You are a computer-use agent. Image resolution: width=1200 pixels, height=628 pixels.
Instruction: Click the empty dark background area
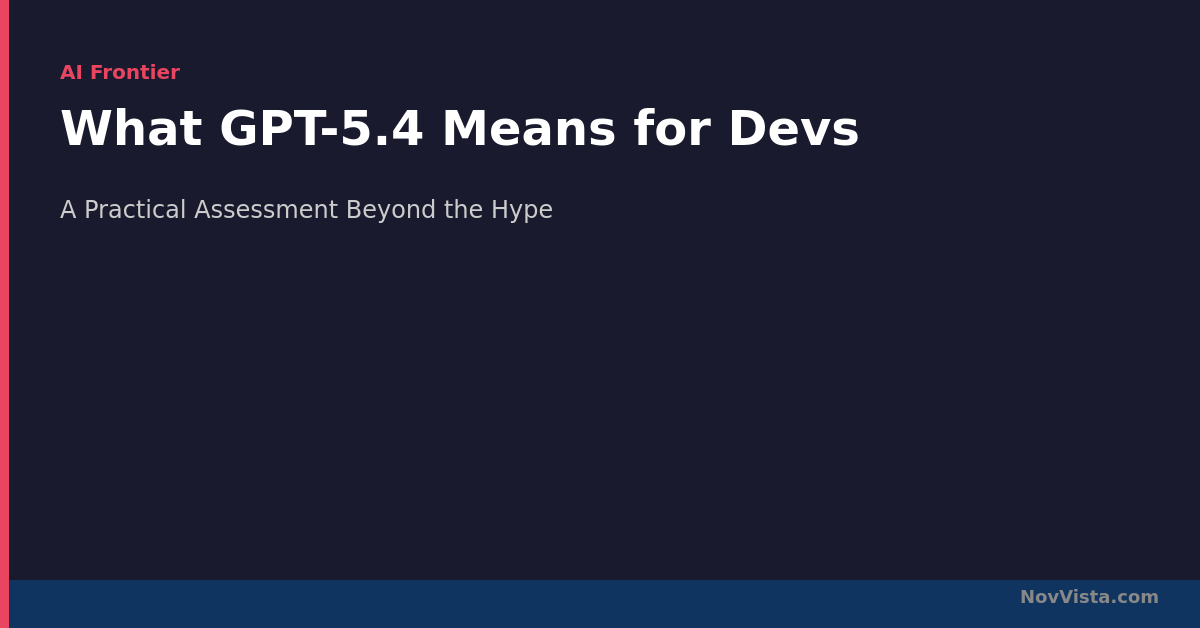600,400
